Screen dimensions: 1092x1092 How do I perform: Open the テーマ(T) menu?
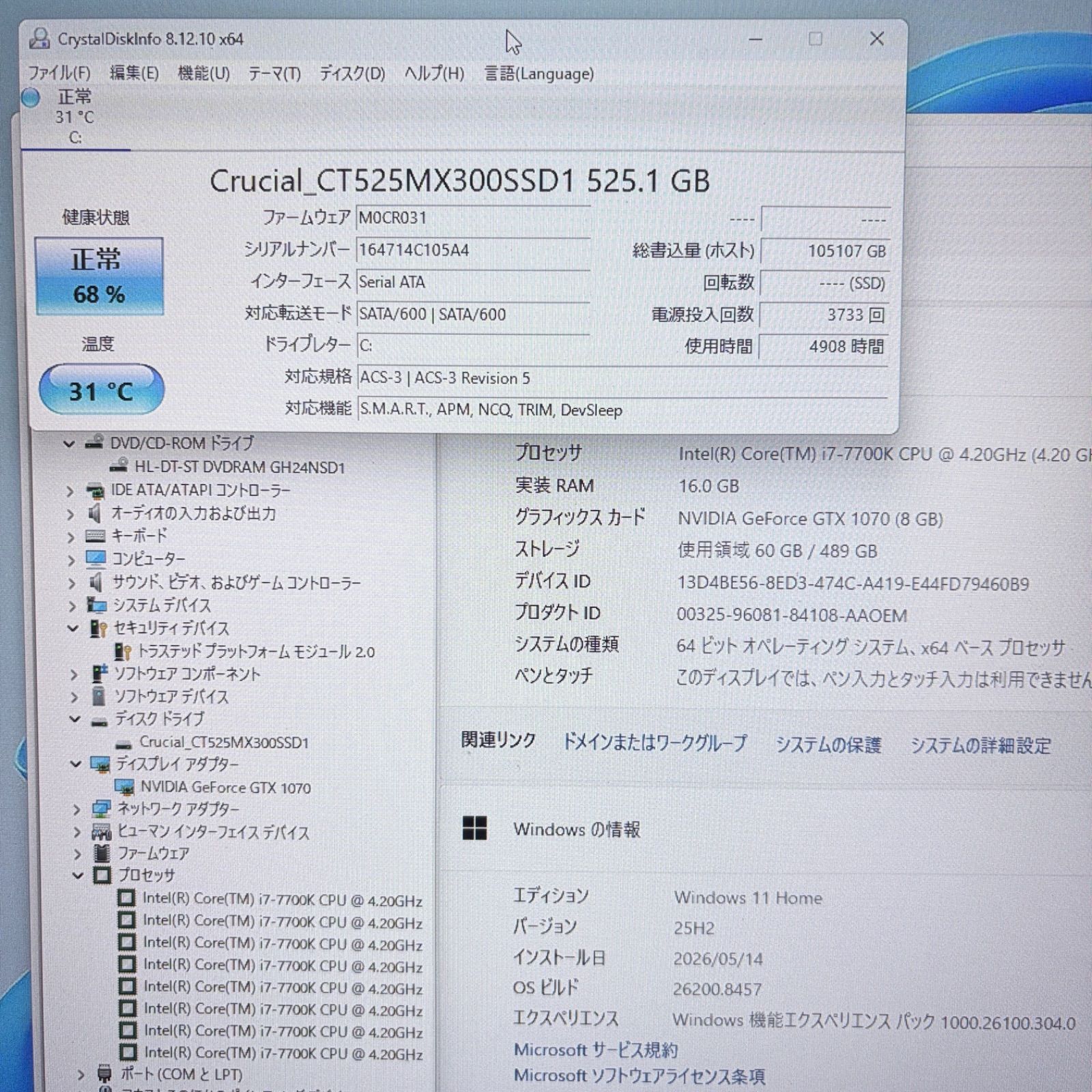coord(274,72)
